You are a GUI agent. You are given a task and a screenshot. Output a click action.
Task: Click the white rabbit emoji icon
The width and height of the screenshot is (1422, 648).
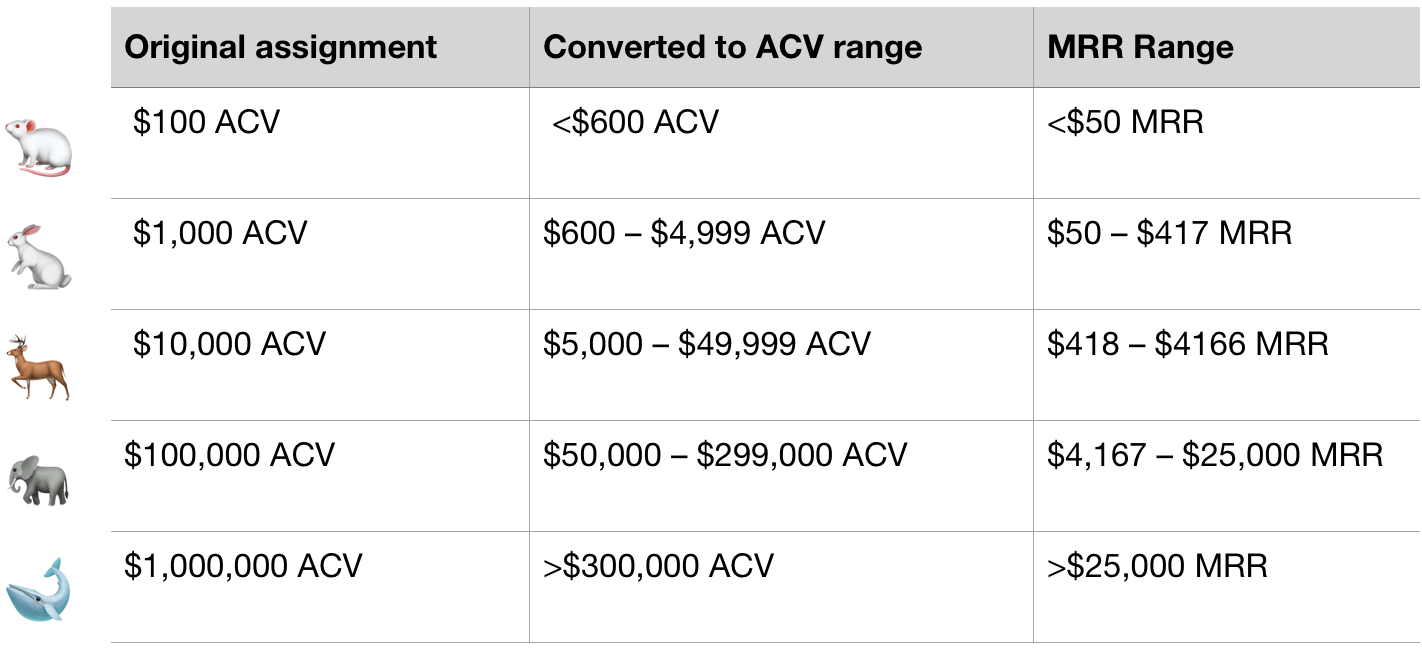click(39, 258)
